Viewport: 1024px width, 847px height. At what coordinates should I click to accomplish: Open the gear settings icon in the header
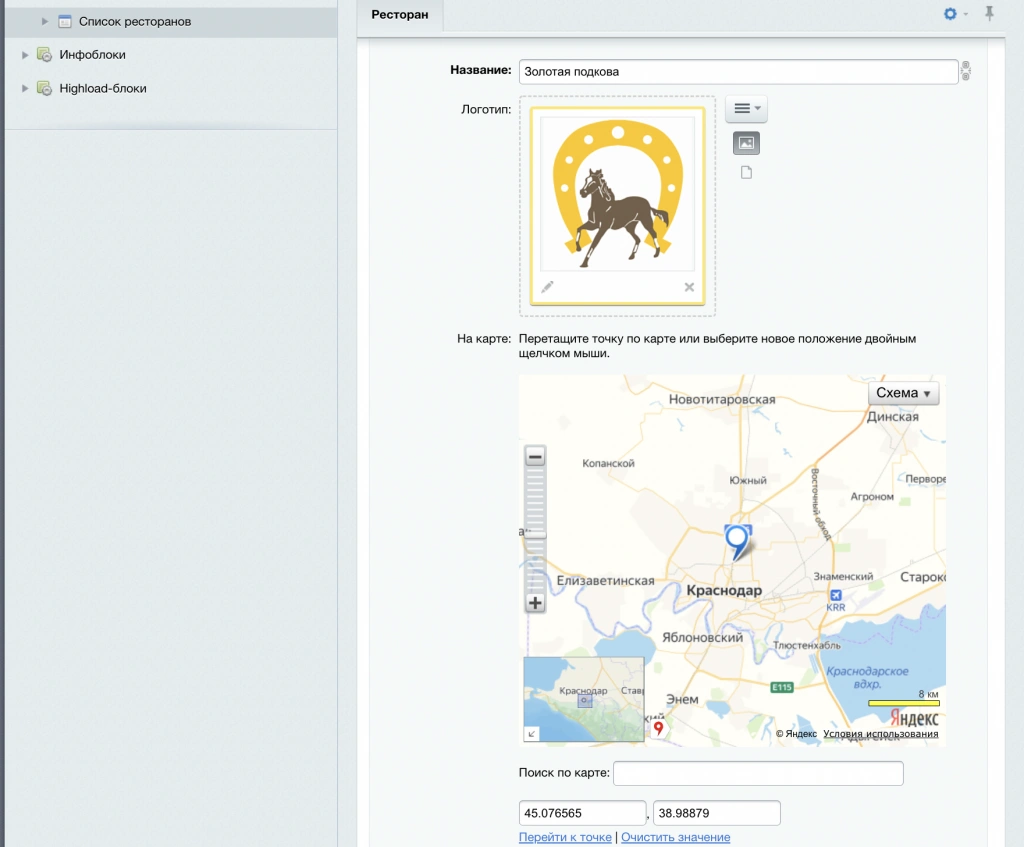950,14
